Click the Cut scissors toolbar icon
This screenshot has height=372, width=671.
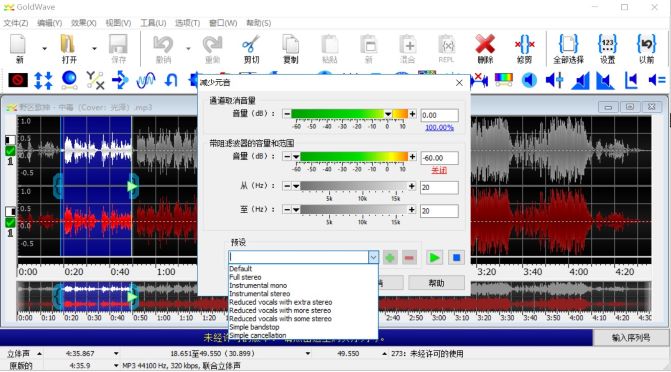coord(251,49)
